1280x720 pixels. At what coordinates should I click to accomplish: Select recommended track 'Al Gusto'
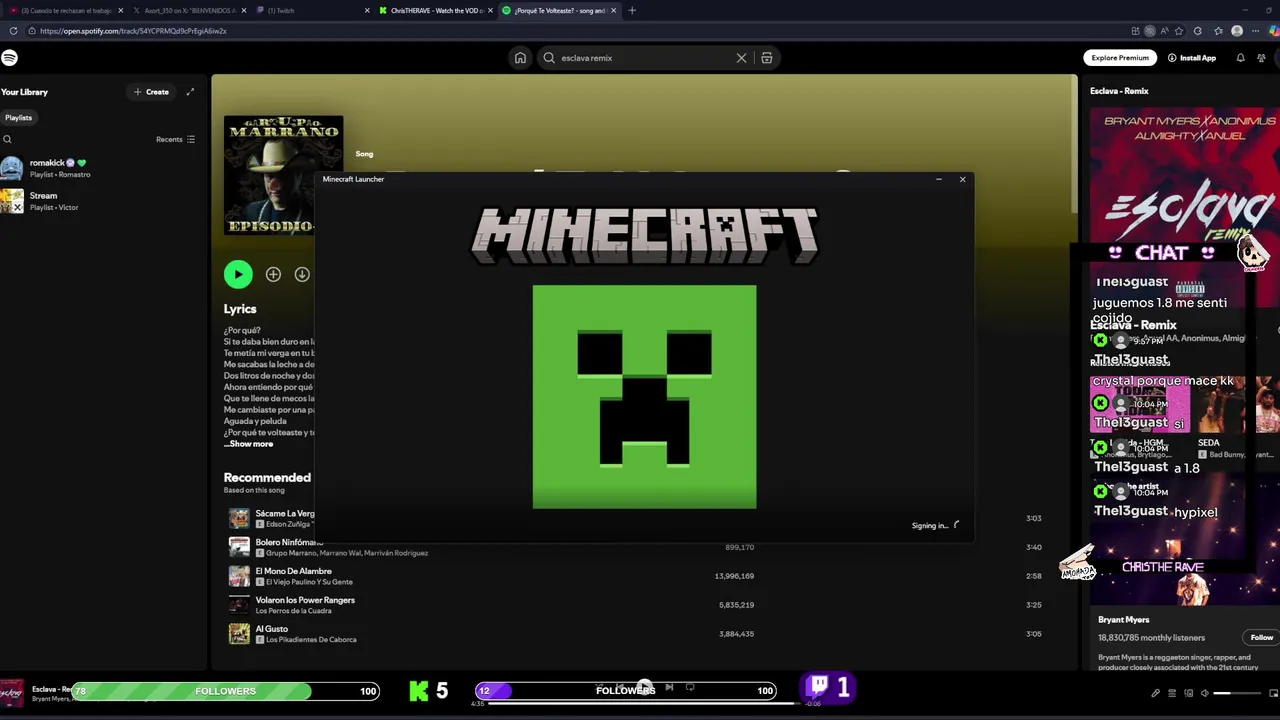coord(271,629)
